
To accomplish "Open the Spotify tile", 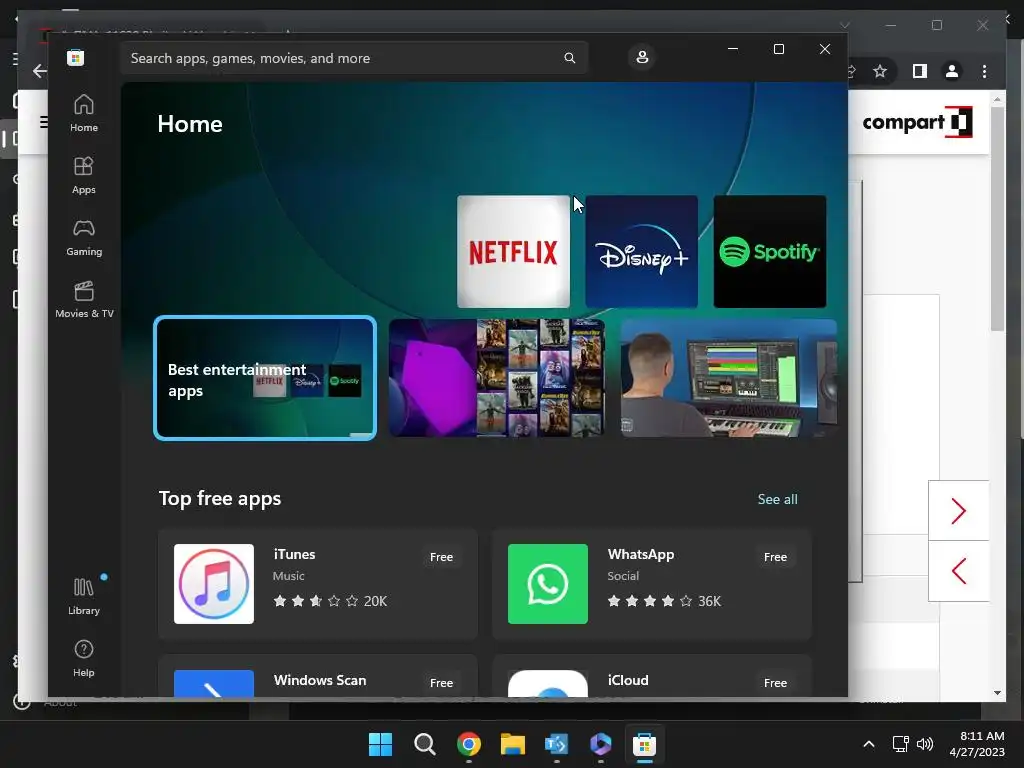I will (769, 251).
